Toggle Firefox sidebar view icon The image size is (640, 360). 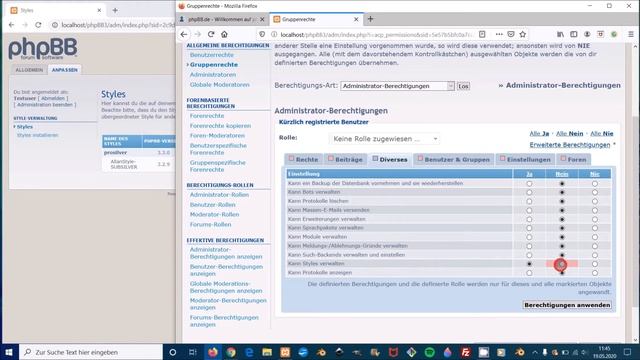(573, 34)
